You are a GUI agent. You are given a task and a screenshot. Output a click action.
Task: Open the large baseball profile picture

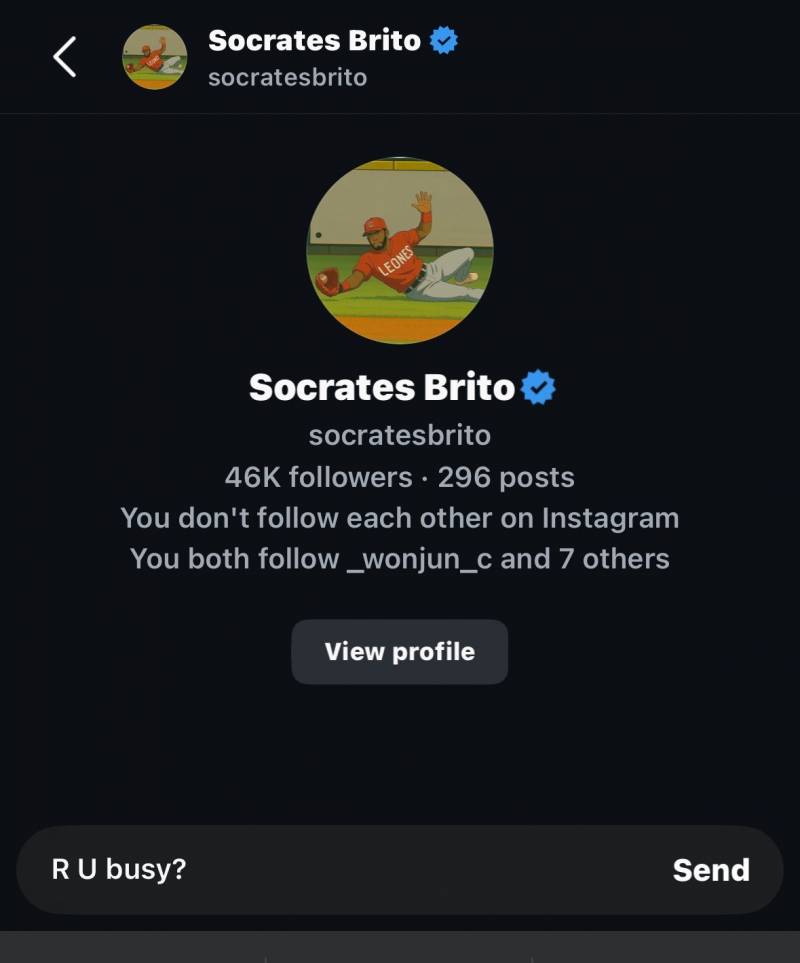coord(400,251)
